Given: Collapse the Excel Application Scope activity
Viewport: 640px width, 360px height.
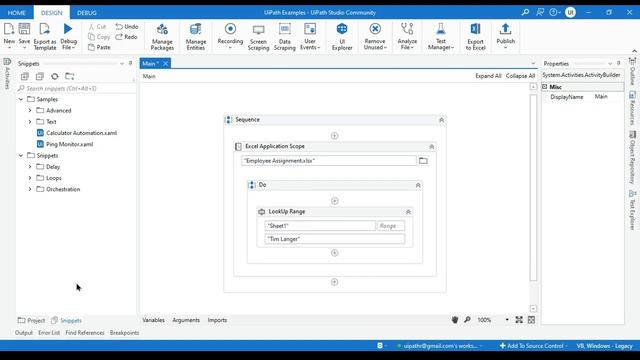Looking at the screenshot, I should pyautogui.click(x=431, y=147).
